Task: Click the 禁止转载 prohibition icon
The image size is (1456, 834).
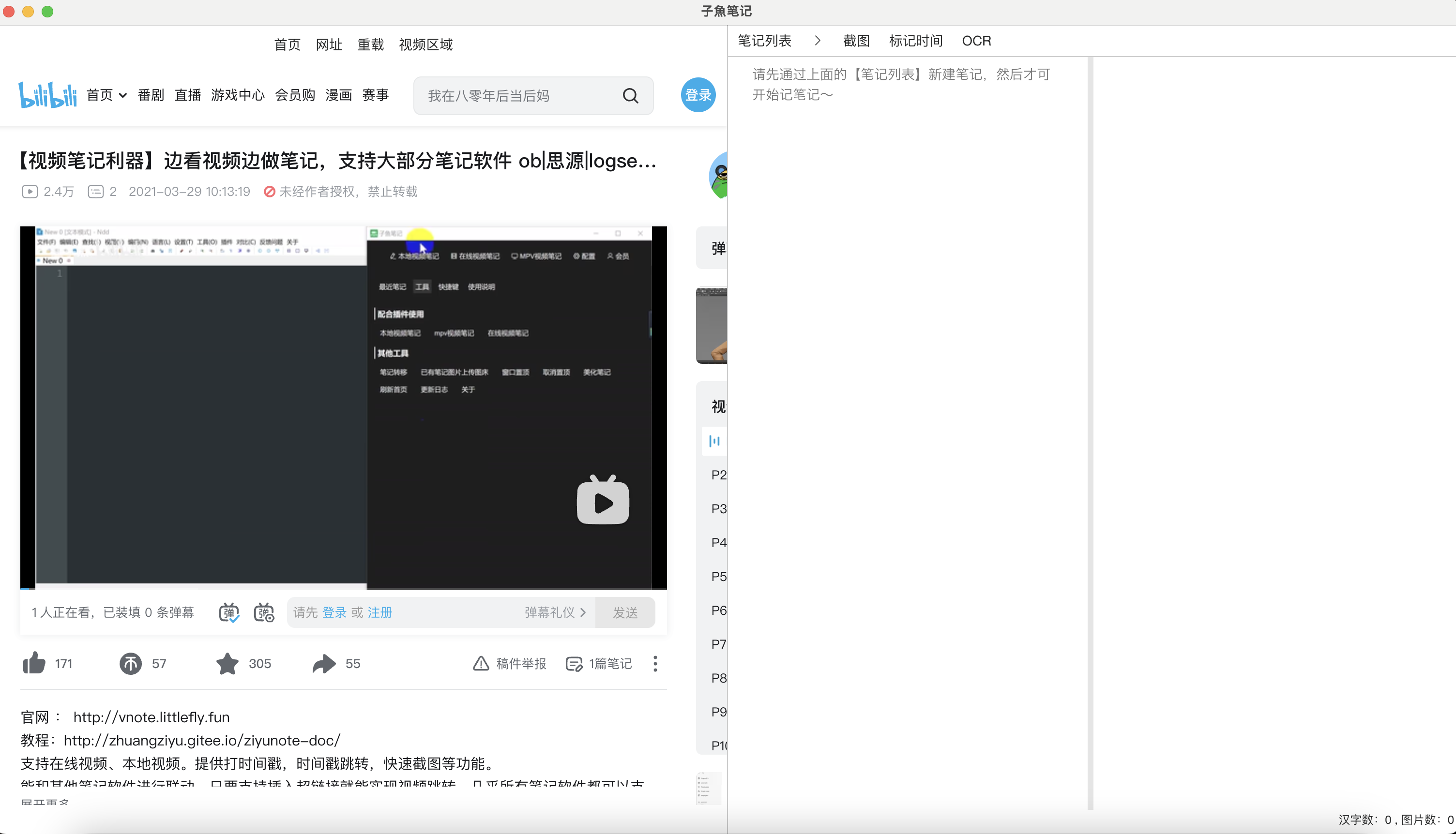Action: pyautogui.click(x=269, y=191)
